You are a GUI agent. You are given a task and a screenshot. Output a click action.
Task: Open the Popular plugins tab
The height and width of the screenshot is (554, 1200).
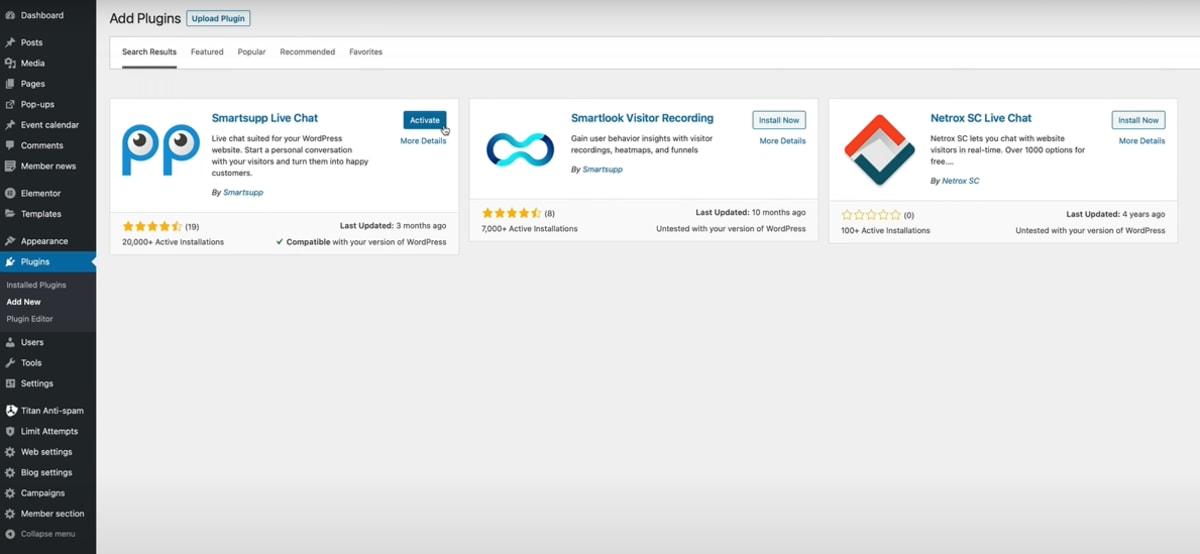[x=252, y=52]
